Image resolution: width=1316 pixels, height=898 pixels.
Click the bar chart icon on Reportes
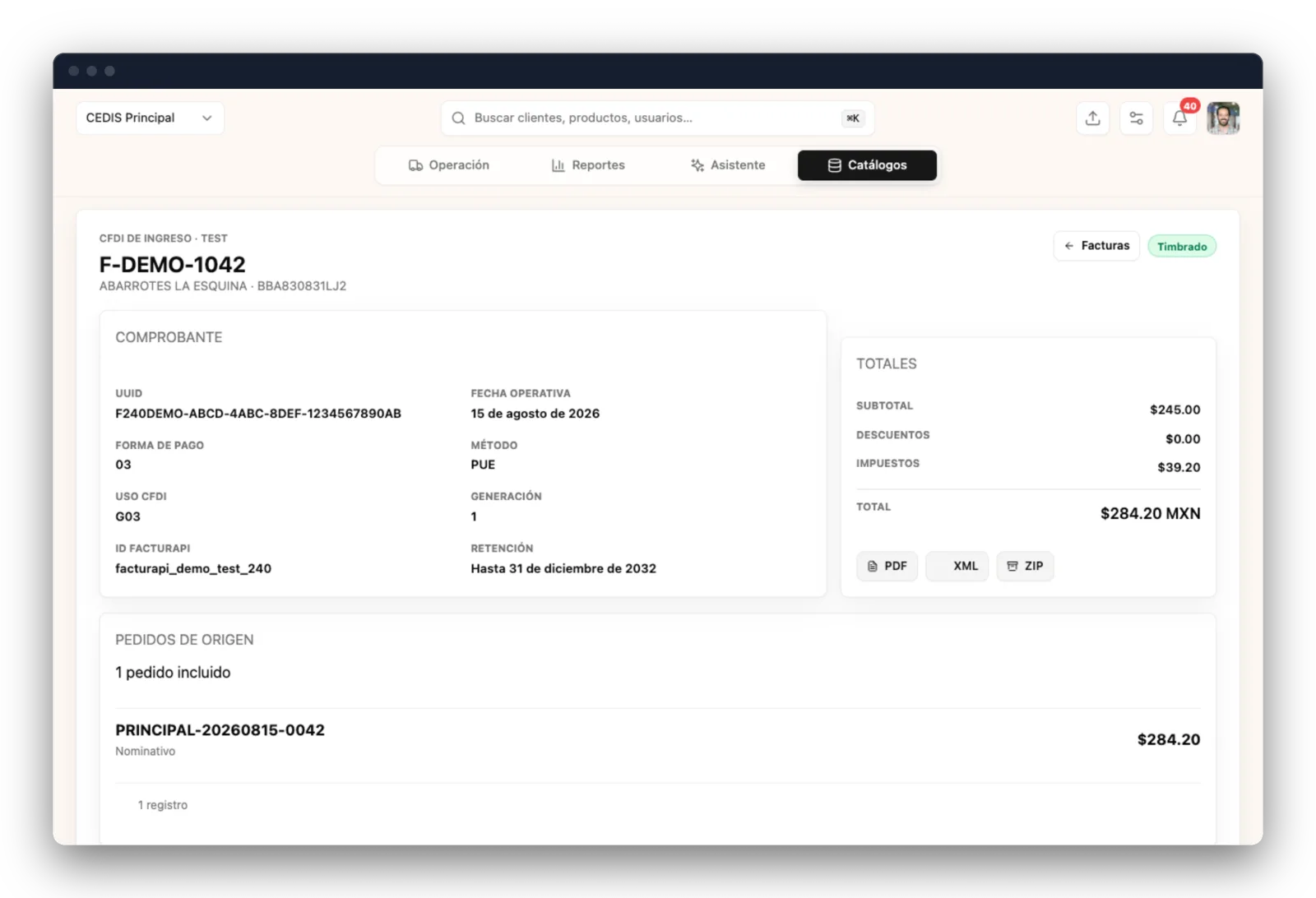point(558,165)
